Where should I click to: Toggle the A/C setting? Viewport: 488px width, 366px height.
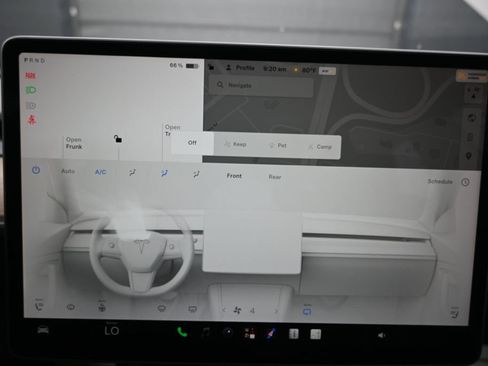pyautogui.click(x=100, y=172)
